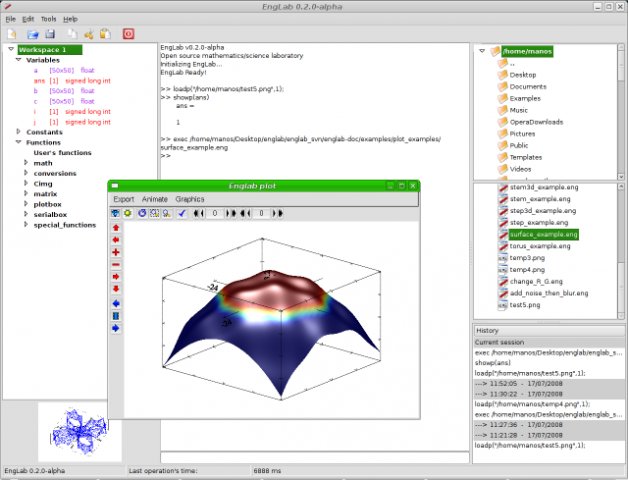Open the Help menu
Screen dimensions: 628x480
[x=70, y=19]
